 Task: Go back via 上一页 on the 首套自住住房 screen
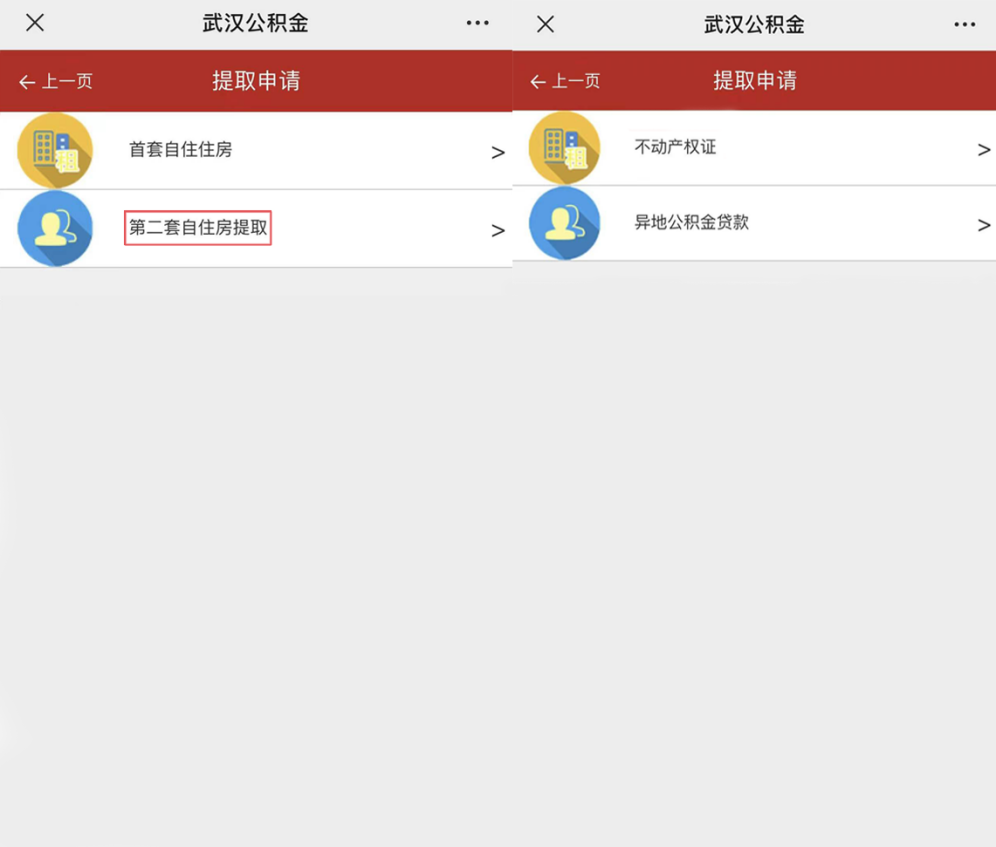coord(56,82)
